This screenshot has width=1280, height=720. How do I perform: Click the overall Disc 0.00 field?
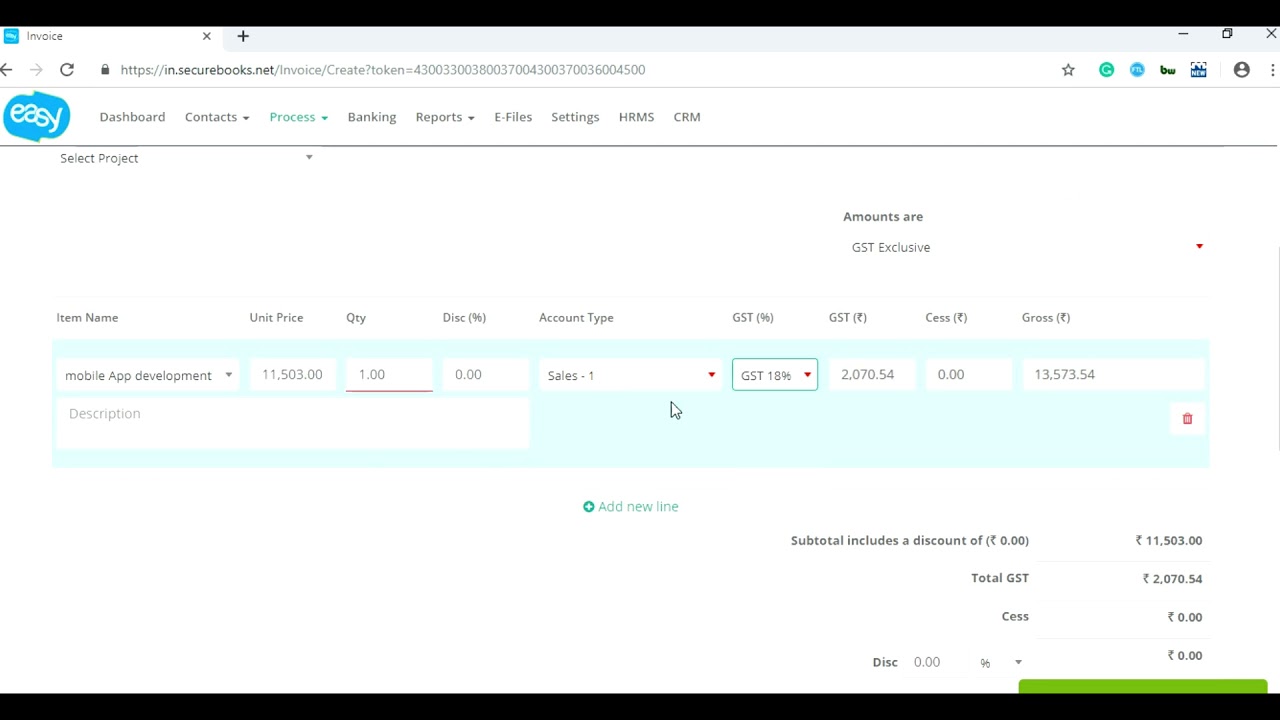click(x=938, y=662)
